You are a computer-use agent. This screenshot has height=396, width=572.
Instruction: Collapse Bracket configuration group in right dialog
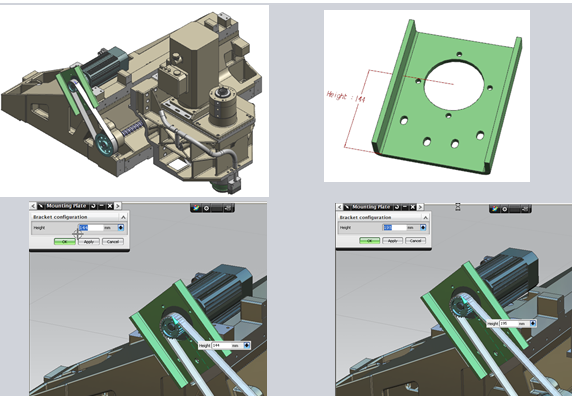click(x=425, y=217)
